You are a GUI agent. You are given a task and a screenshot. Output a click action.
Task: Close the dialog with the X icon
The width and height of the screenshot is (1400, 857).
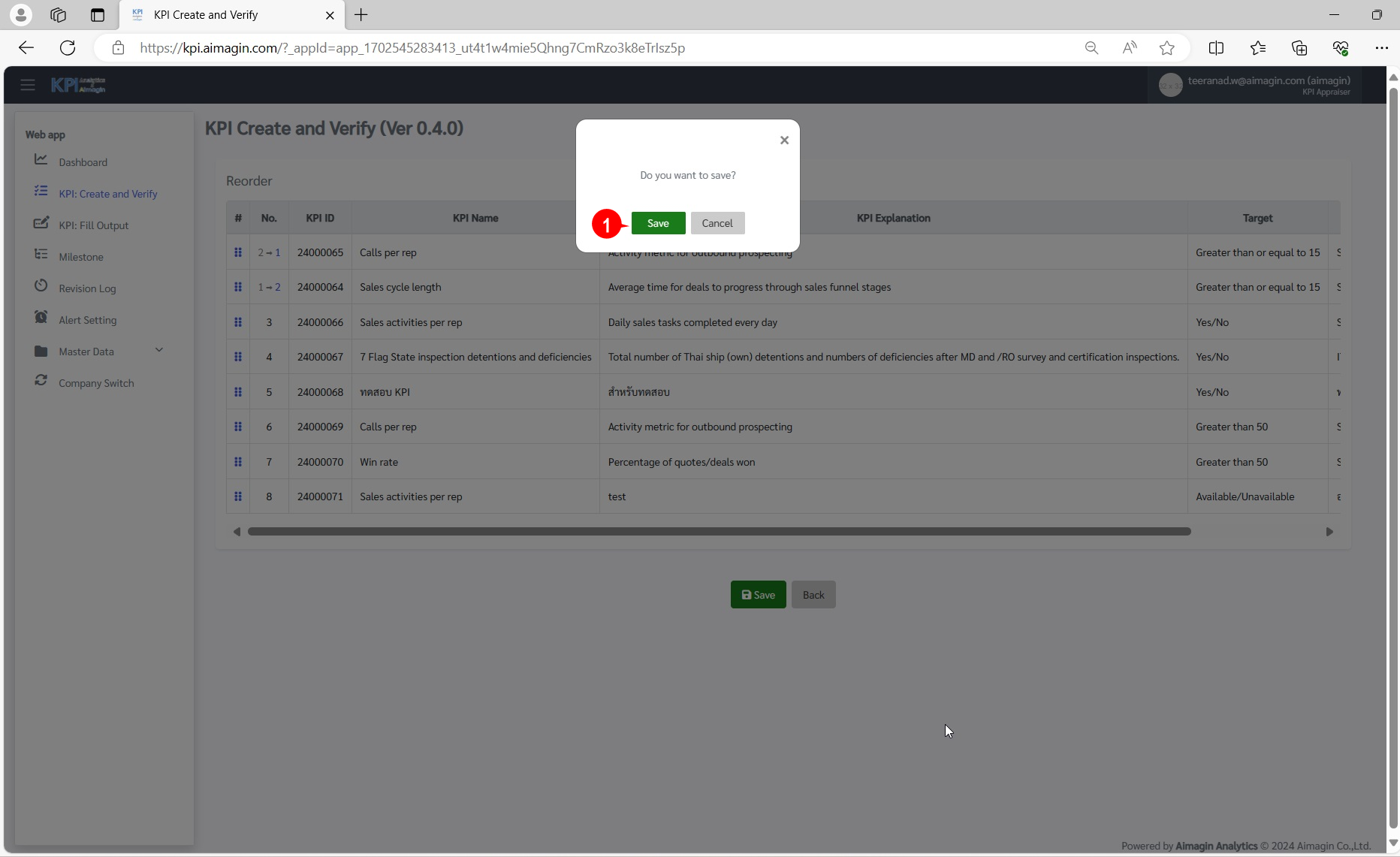coord(784,140)
